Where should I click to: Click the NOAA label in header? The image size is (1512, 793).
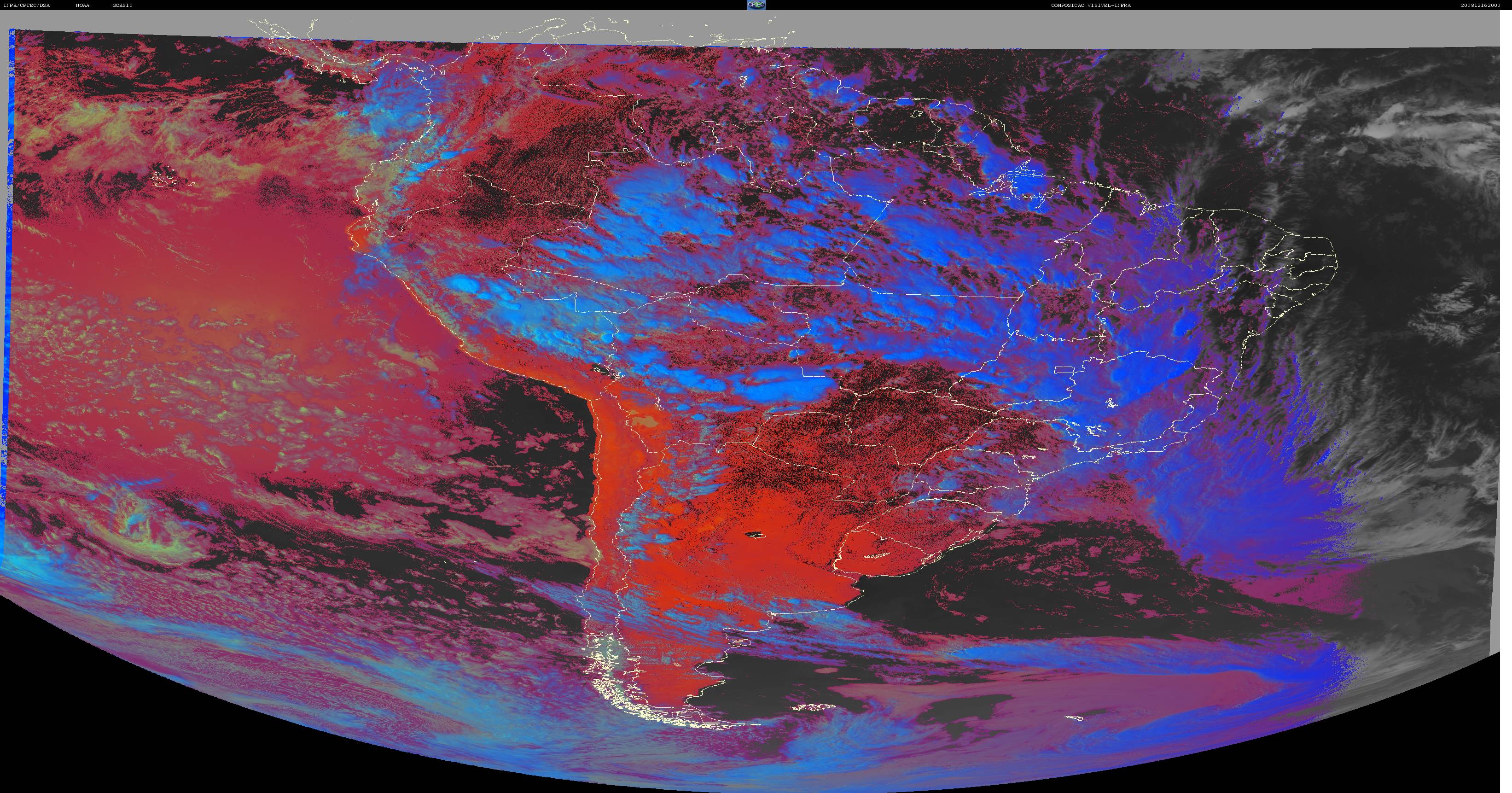[x=83, y=5]
